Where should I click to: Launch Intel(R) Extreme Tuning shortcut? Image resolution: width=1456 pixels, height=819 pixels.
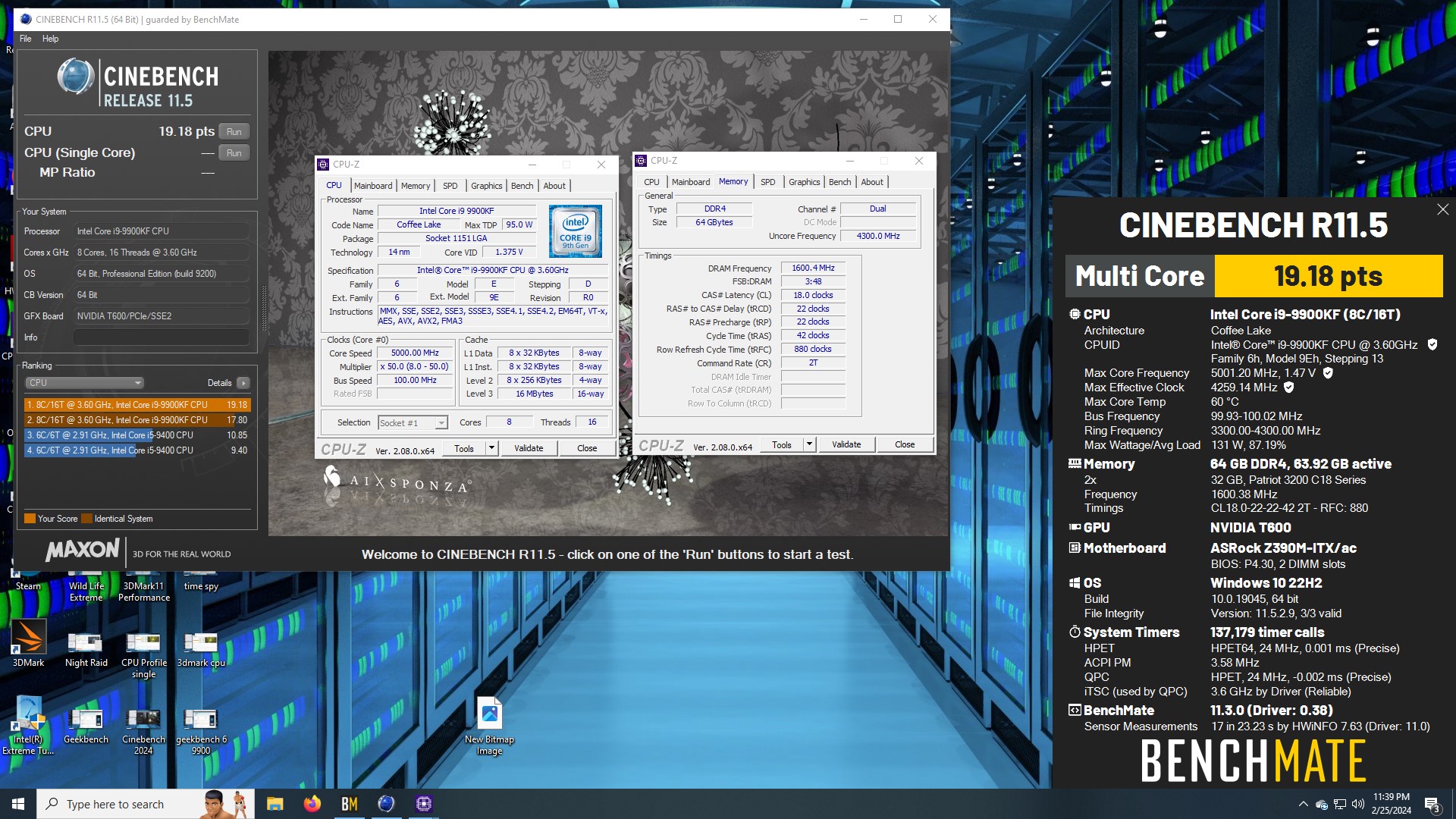pyautogui.click(x=28, y=726)
